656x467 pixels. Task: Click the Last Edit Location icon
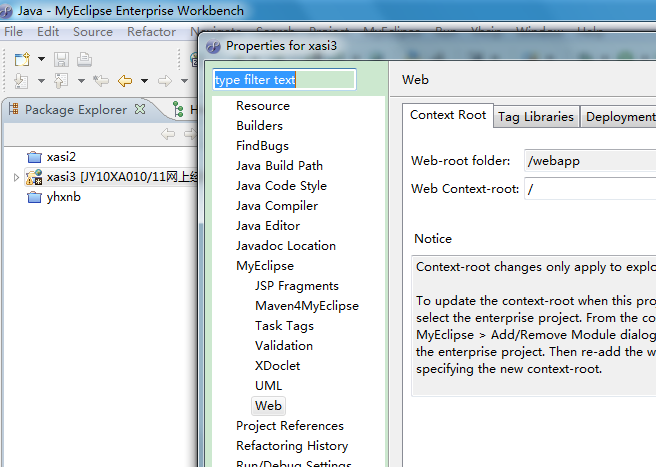pos(101,80)
